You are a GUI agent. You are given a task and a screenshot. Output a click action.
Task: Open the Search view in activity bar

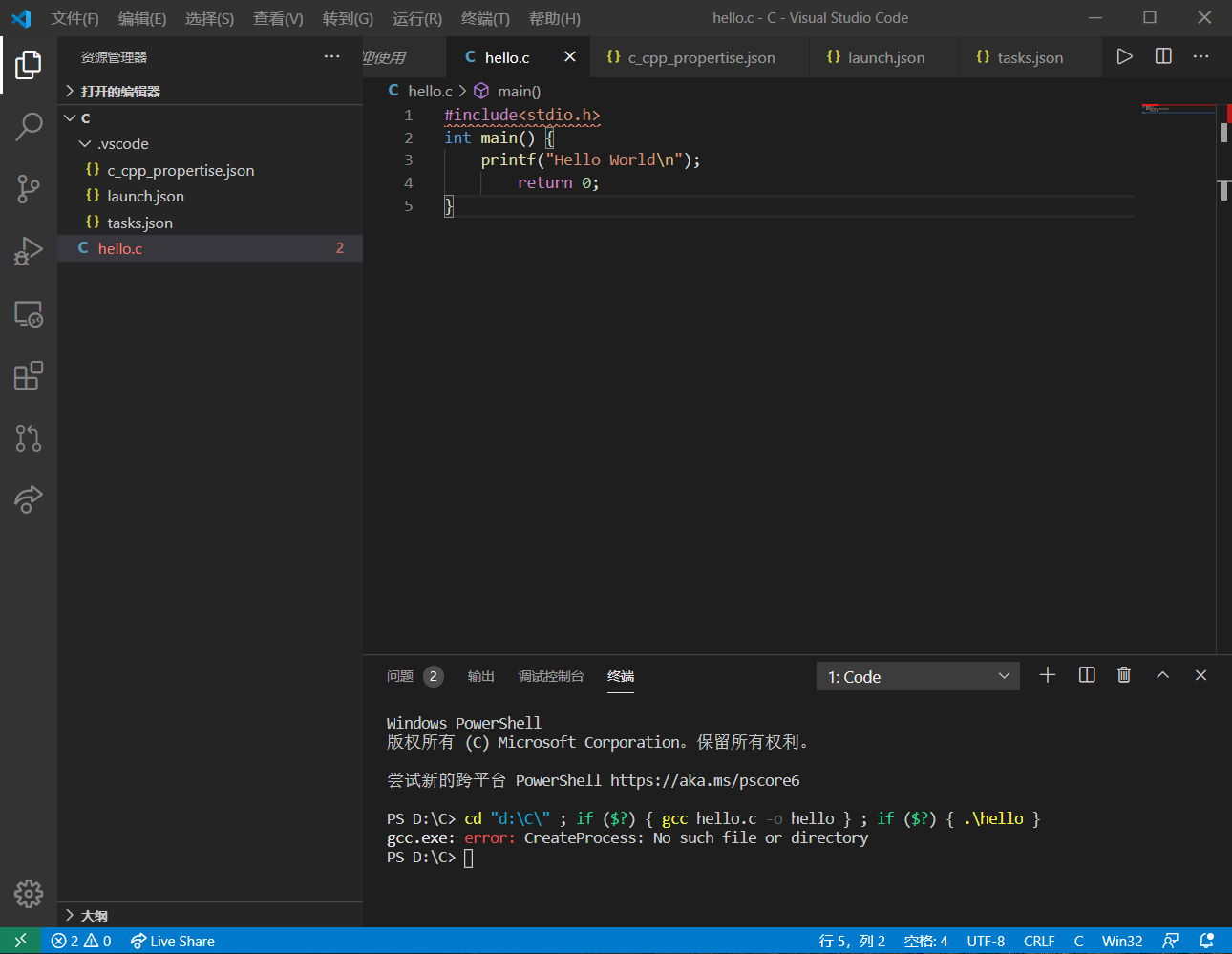coord(29,126)
